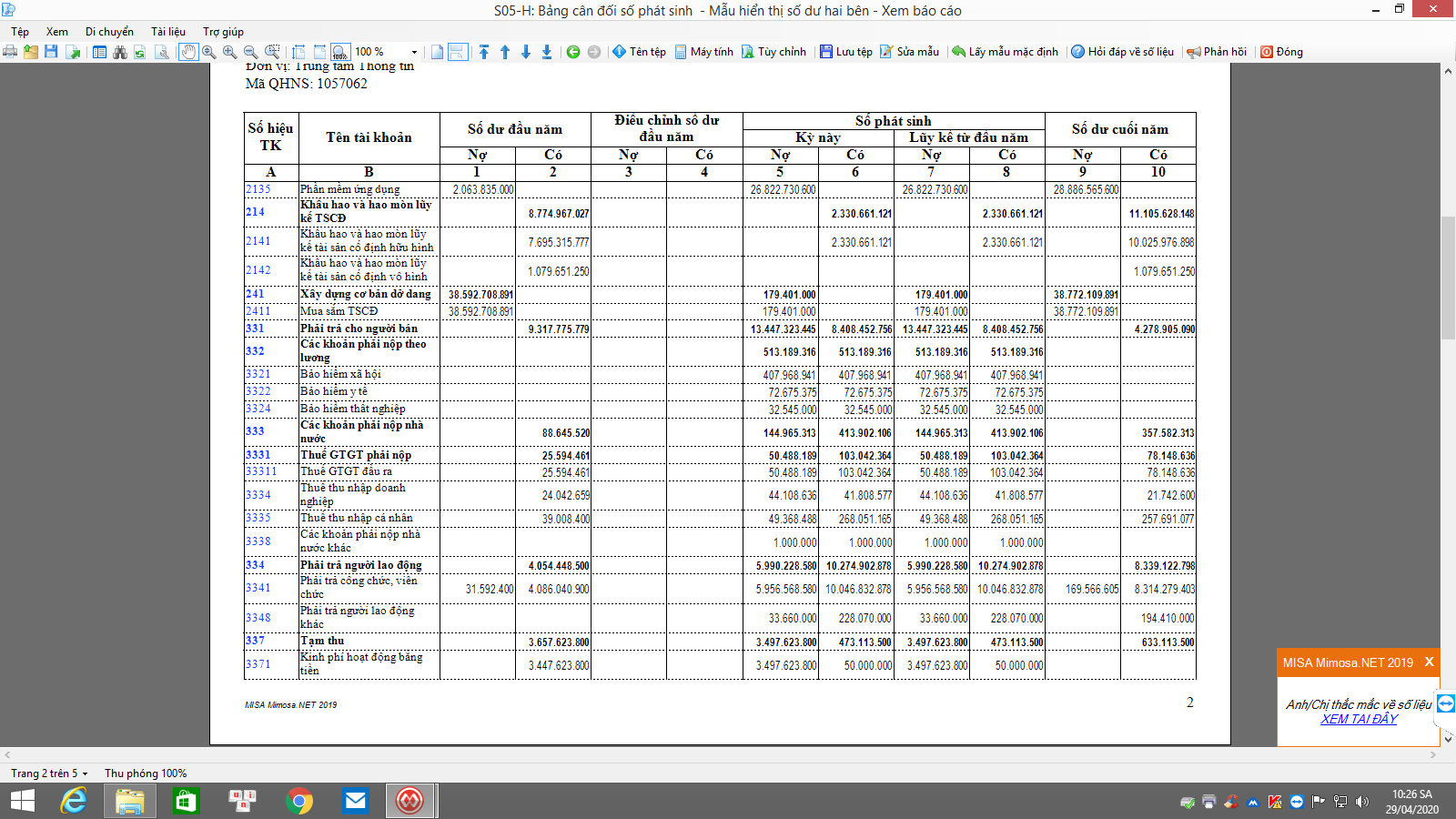
Task: Select the hand pan tool
Action: (x=187, y=52)
